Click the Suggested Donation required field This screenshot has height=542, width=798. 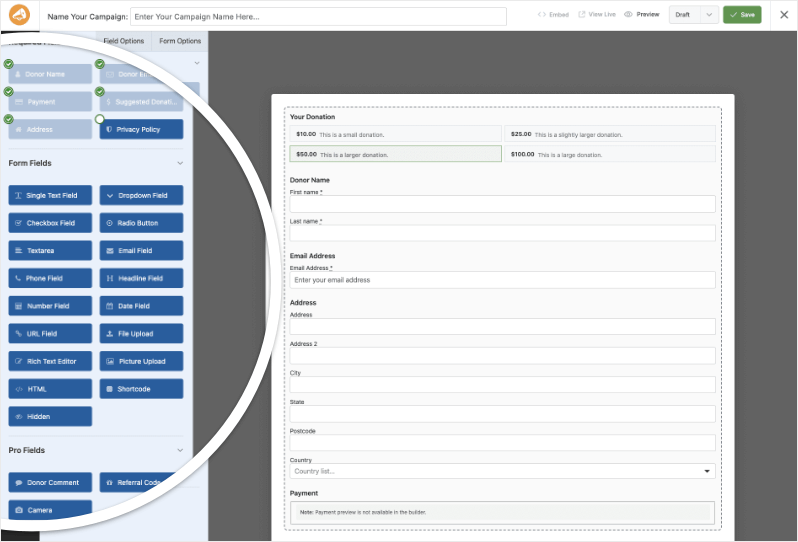pos(141,102)
